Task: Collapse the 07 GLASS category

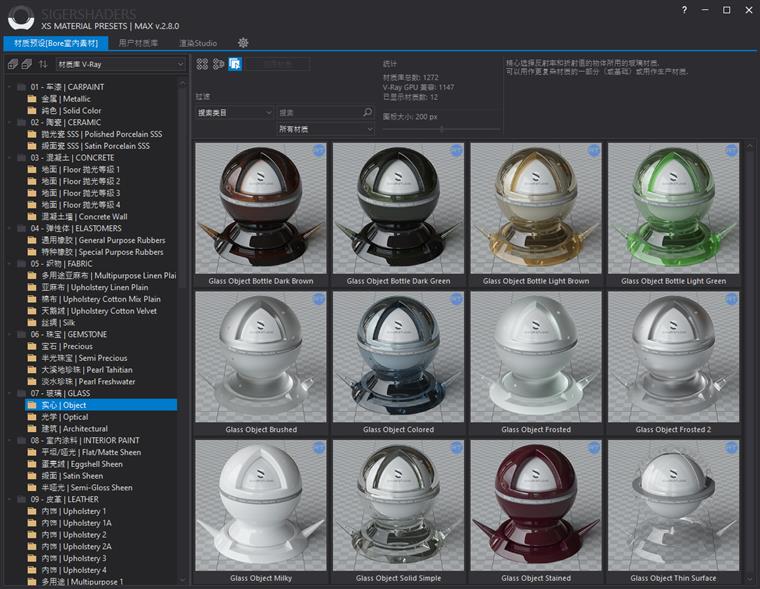Action: tap(10, 393)
